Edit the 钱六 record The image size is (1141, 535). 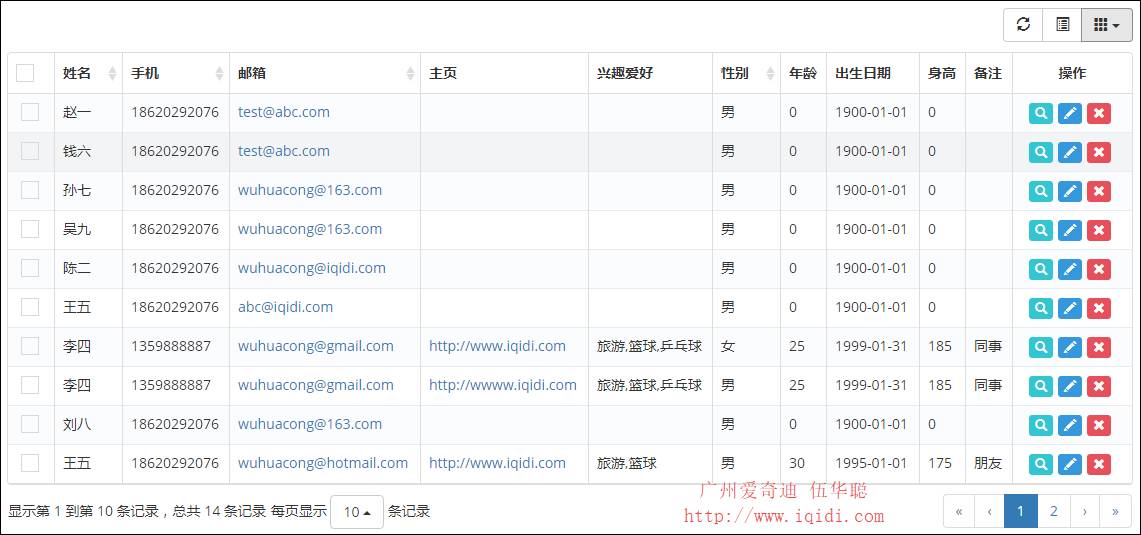point(1070,152)
